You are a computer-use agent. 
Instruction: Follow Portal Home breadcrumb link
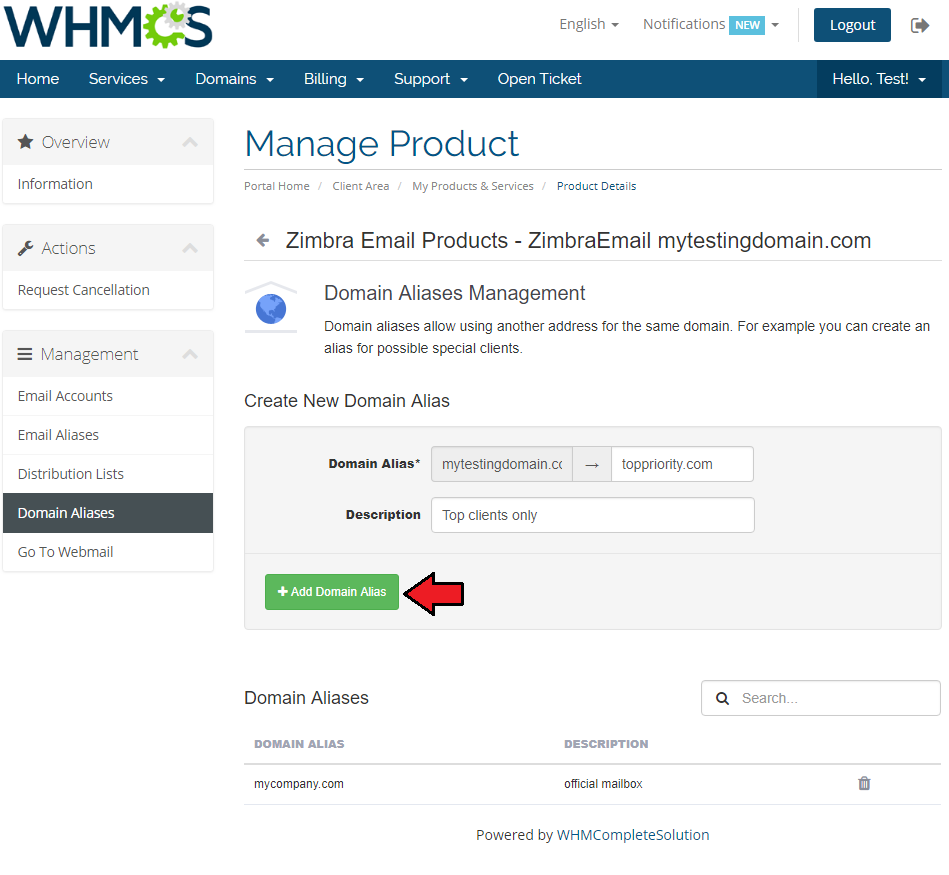pos(277,186)
